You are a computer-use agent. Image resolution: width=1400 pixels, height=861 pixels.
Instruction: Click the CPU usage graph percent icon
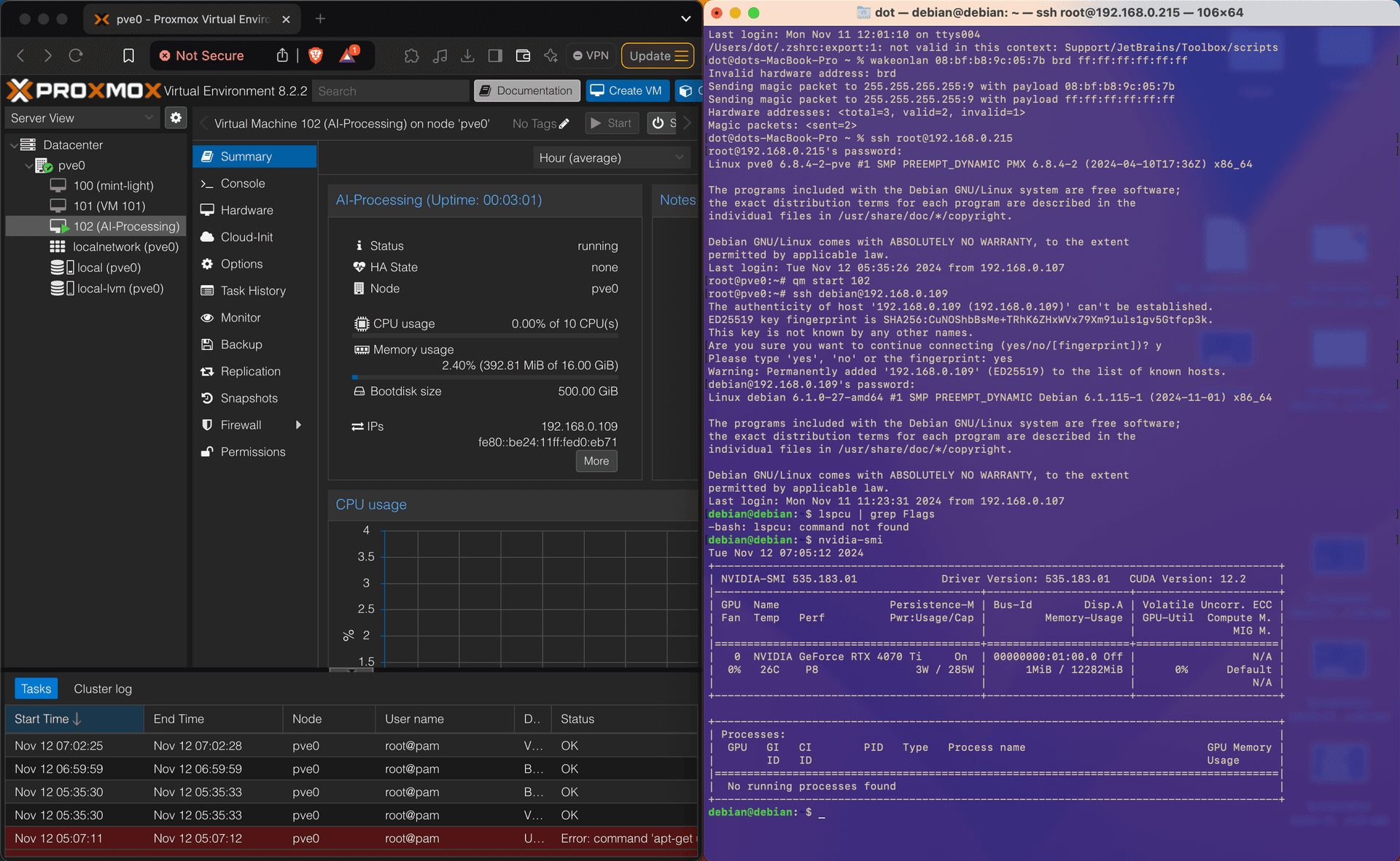349,635
